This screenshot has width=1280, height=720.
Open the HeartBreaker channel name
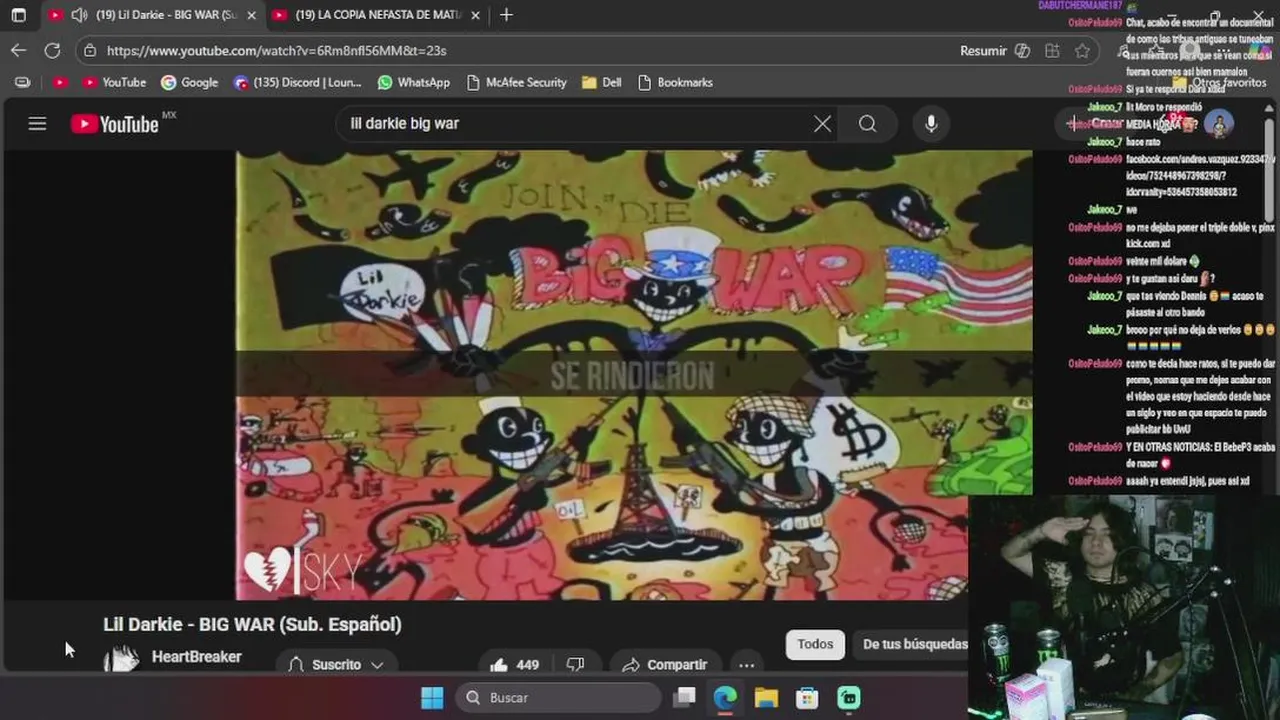196,657
